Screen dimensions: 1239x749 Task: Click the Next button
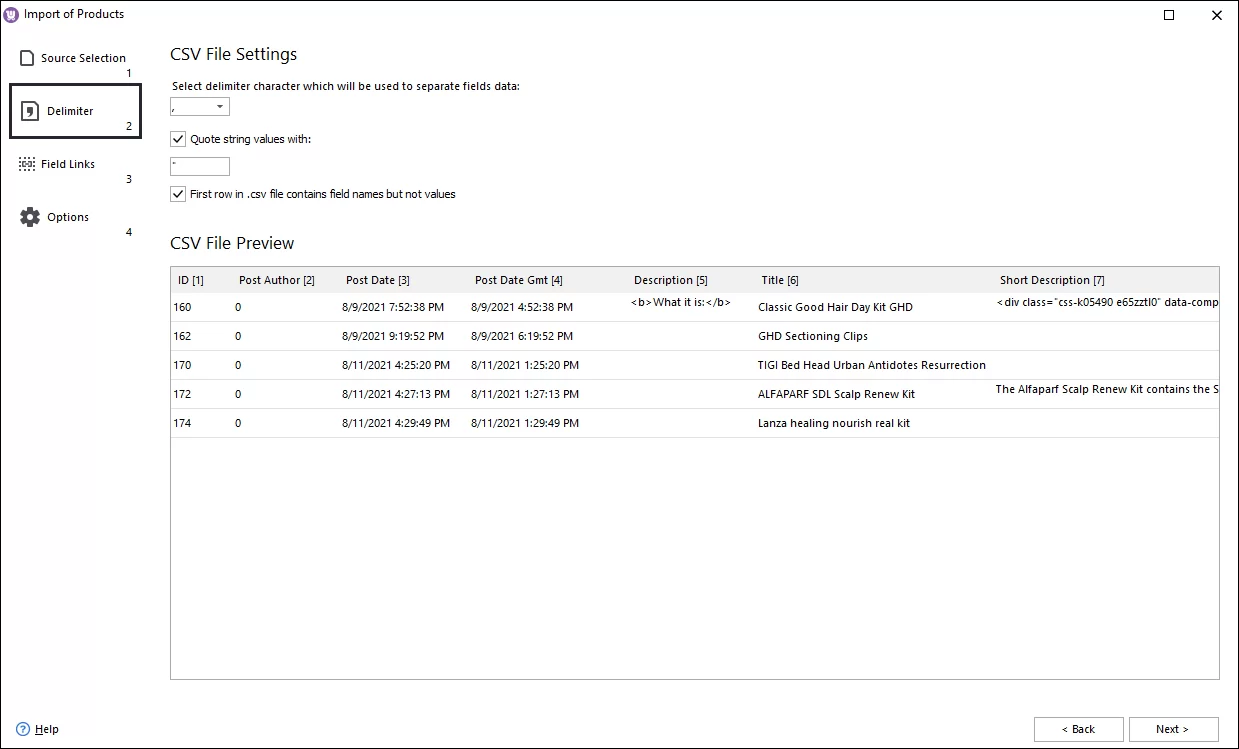pyautogui.click(x=1173, y=729)
